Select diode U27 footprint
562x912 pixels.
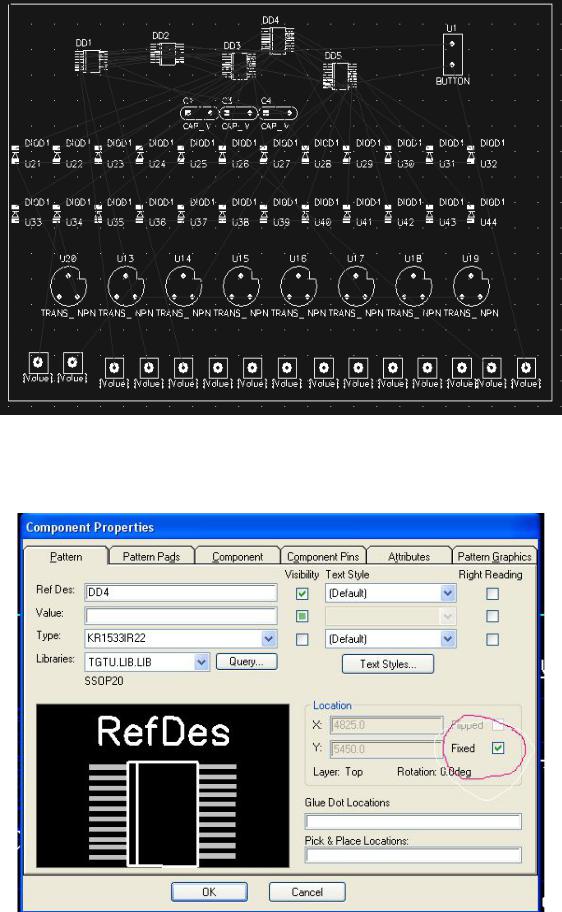(264, 155)
